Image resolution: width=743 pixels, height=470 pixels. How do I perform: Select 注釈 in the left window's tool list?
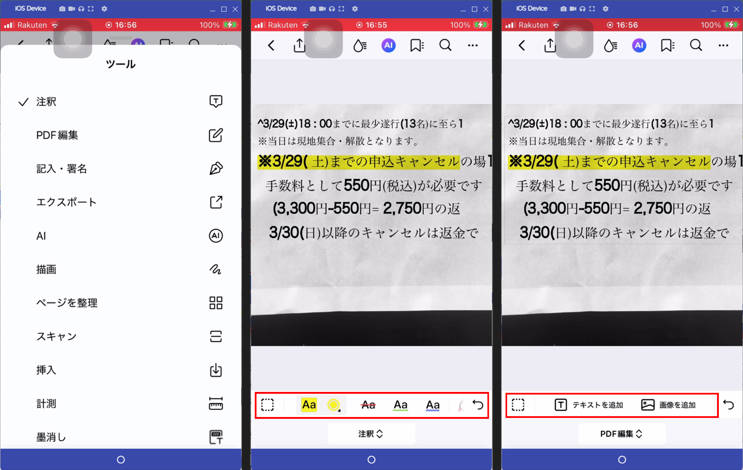[x=121, y=101]
